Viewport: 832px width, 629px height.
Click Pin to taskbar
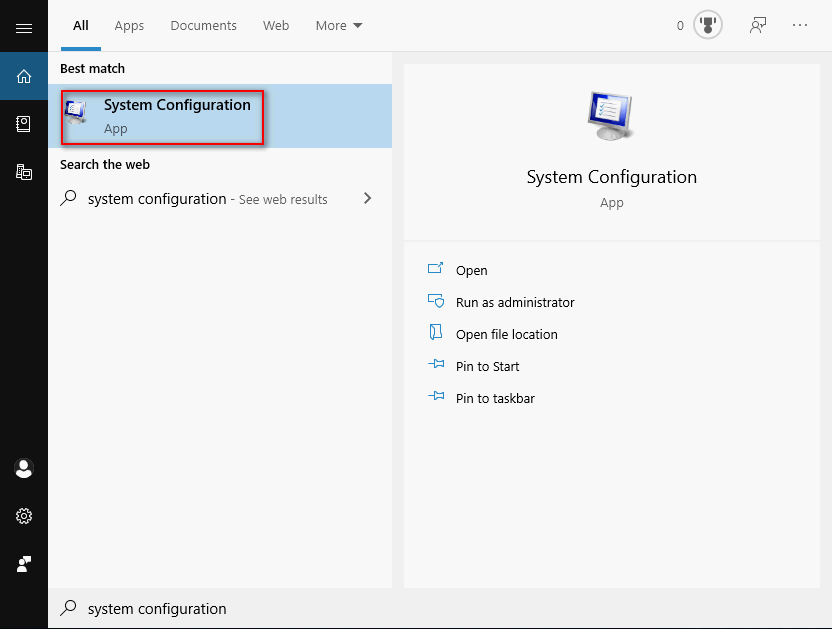pos(495,398)
